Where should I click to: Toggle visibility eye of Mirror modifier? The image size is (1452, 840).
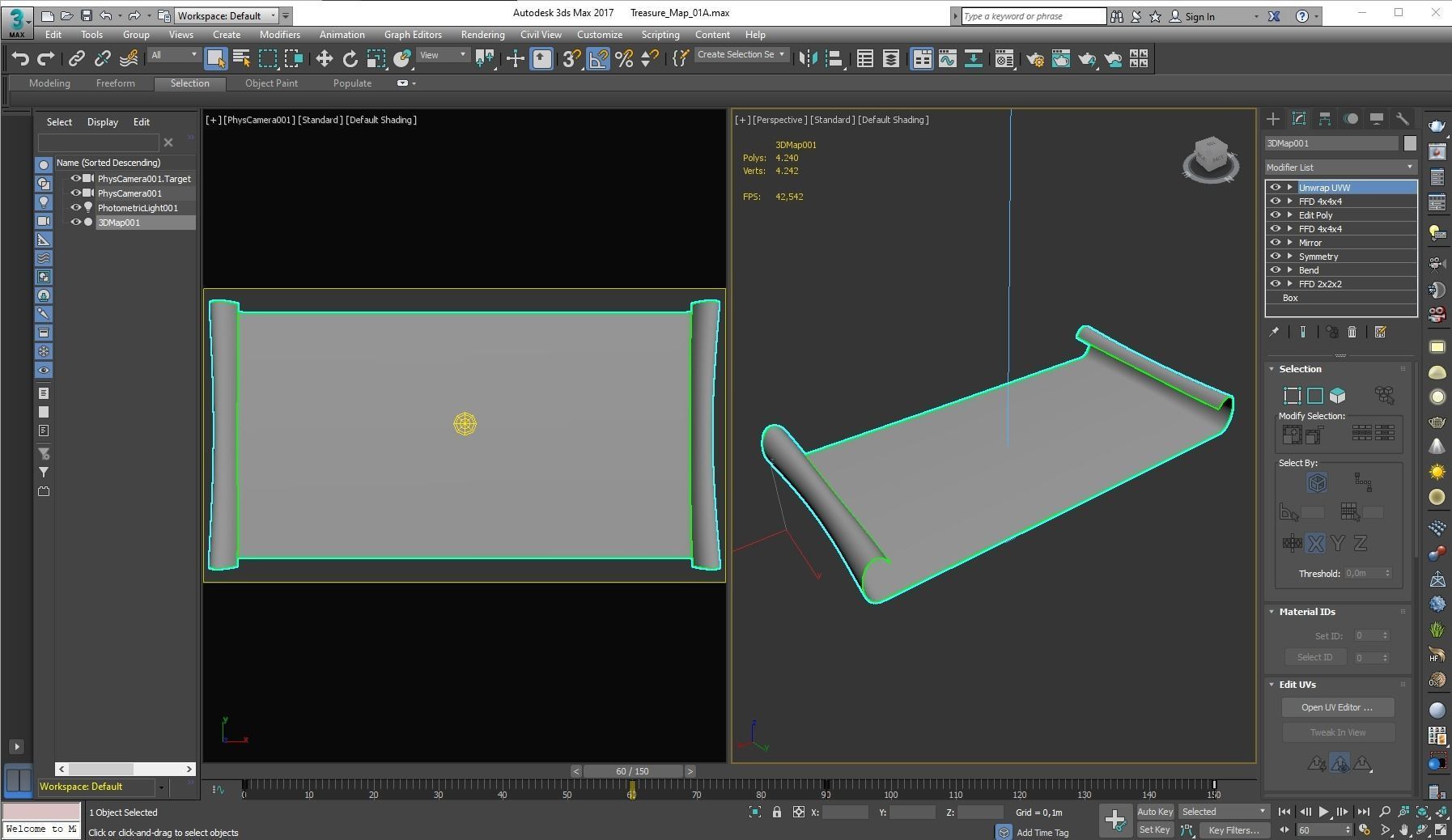point(1276,243)
